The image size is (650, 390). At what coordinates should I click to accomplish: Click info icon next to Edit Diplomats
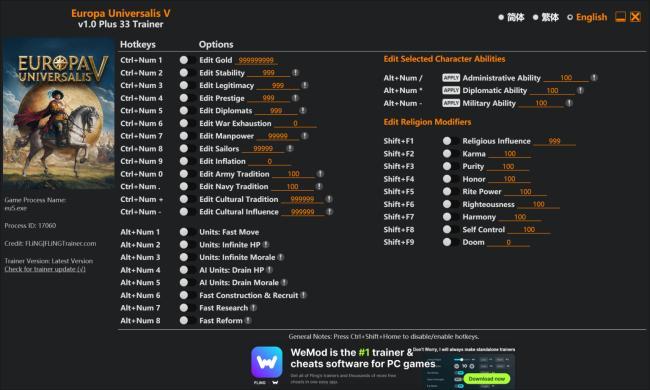[303, 110]
